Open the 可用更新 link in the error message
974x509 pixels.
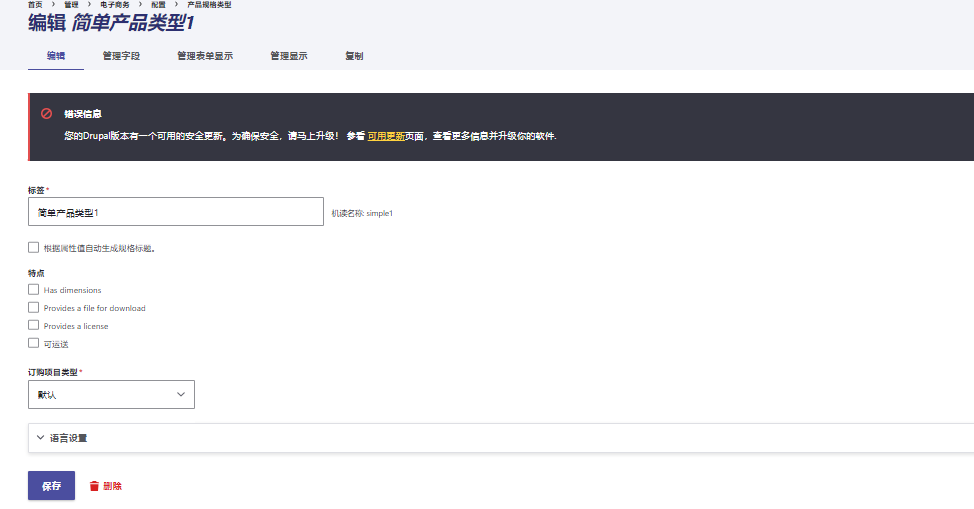(x=386, y=136)
